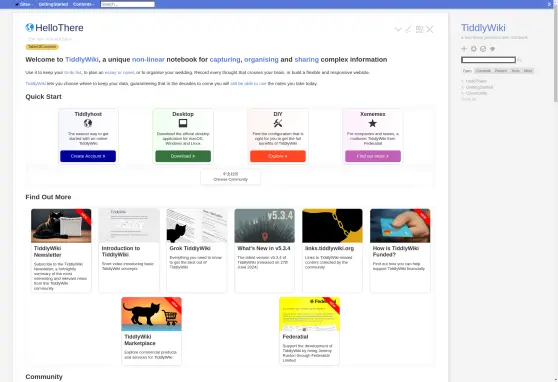Viewport: 558px width, 382px height.
Task: Switch to the Tools sidebar tab
Action: coord(515,71)
